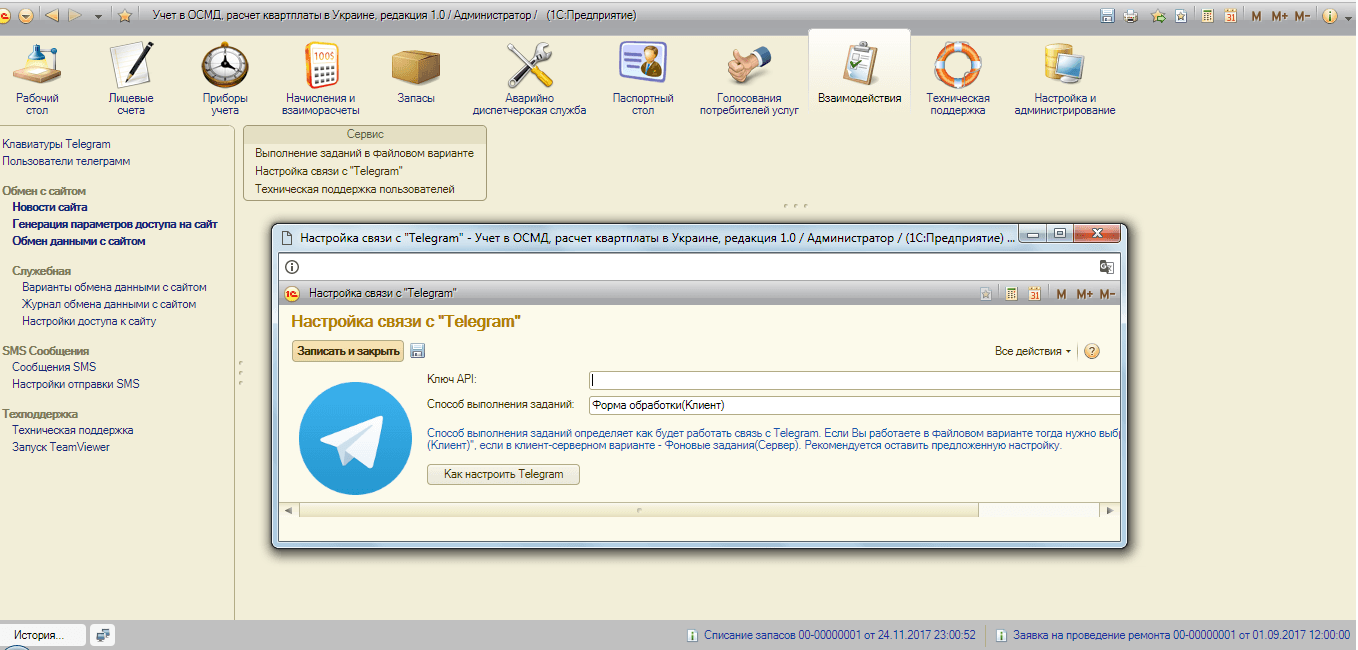Select the Взаимодействия section
The image size is (1358, 650).
point(859,75)
